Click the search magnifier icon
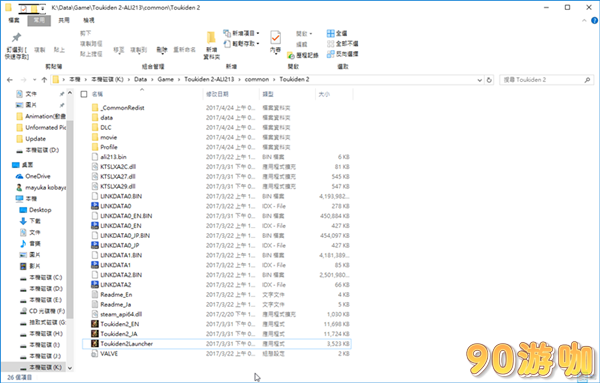The width and height of the screenshot is (600, 383). click(587, 80)
